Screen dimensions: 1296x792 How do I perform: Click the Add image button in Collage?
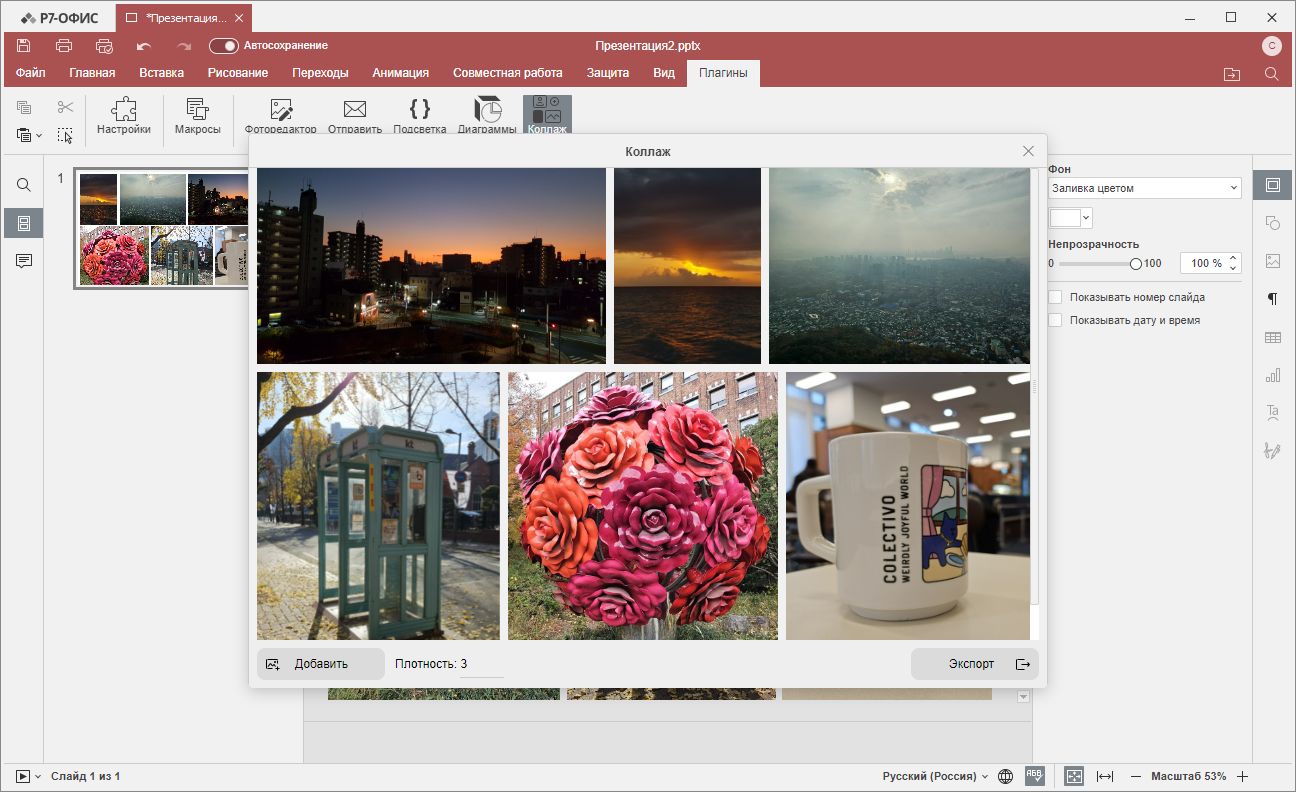[x=320, y=664]
